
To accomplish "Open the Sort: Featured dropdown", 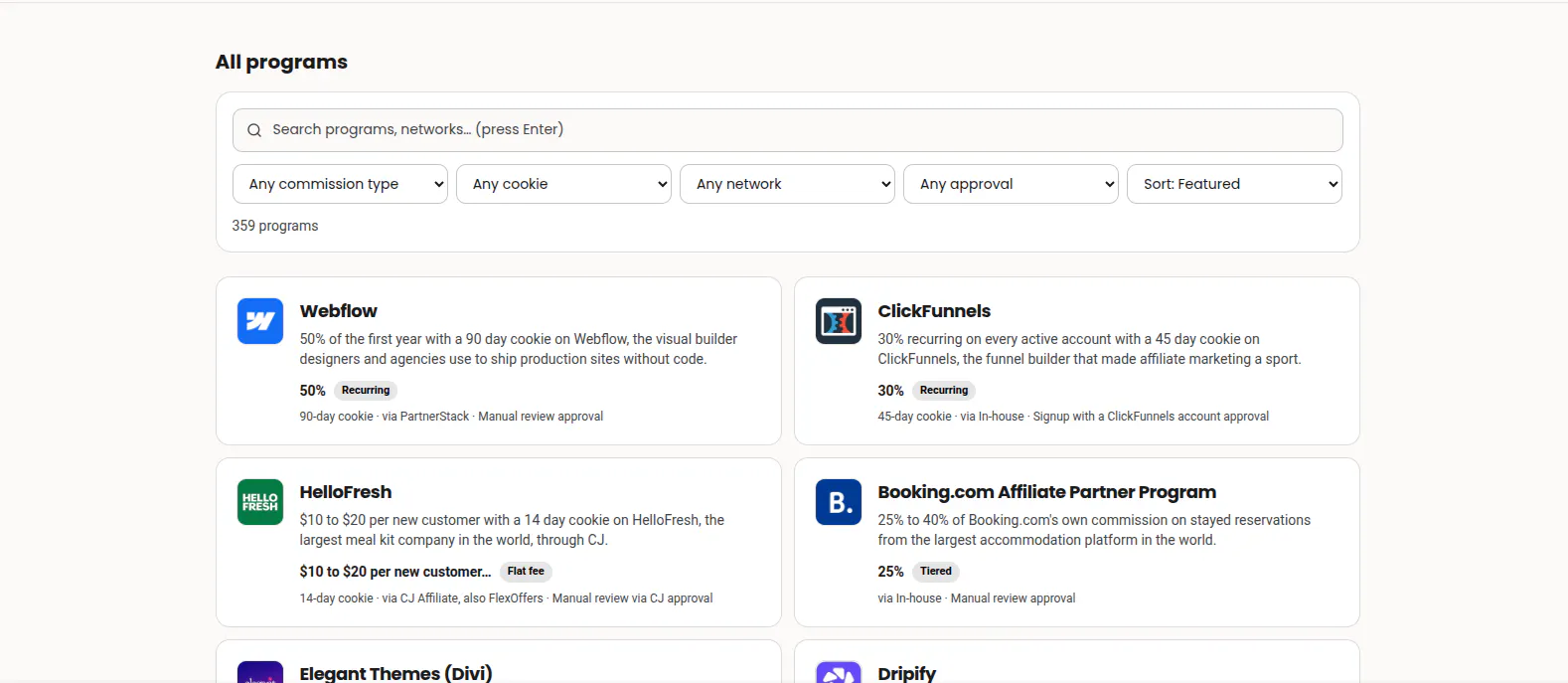I will click(x=1234, y=184).
